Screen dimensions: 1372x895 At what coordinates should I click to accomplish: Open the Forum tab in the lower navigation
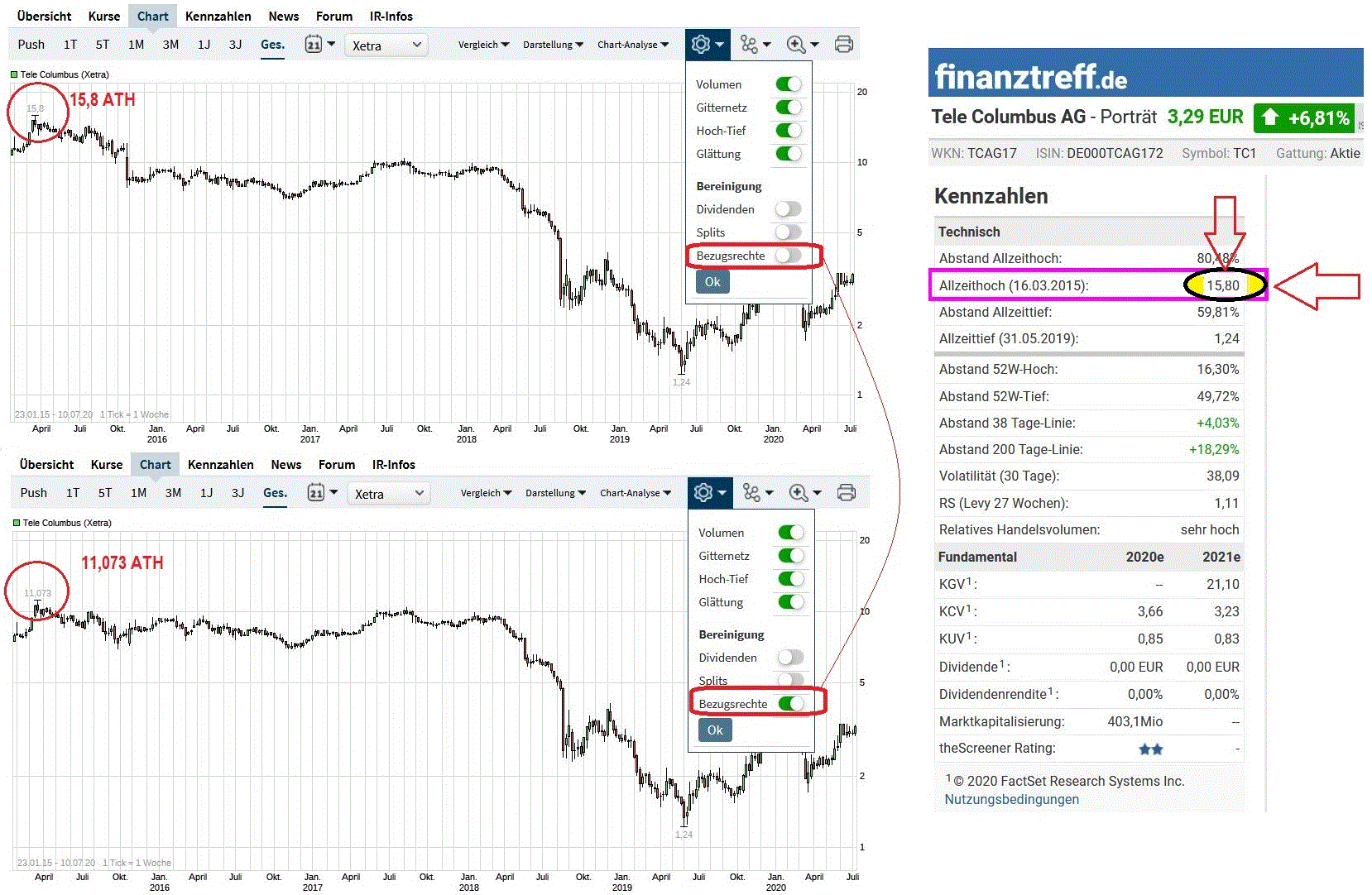337,464
